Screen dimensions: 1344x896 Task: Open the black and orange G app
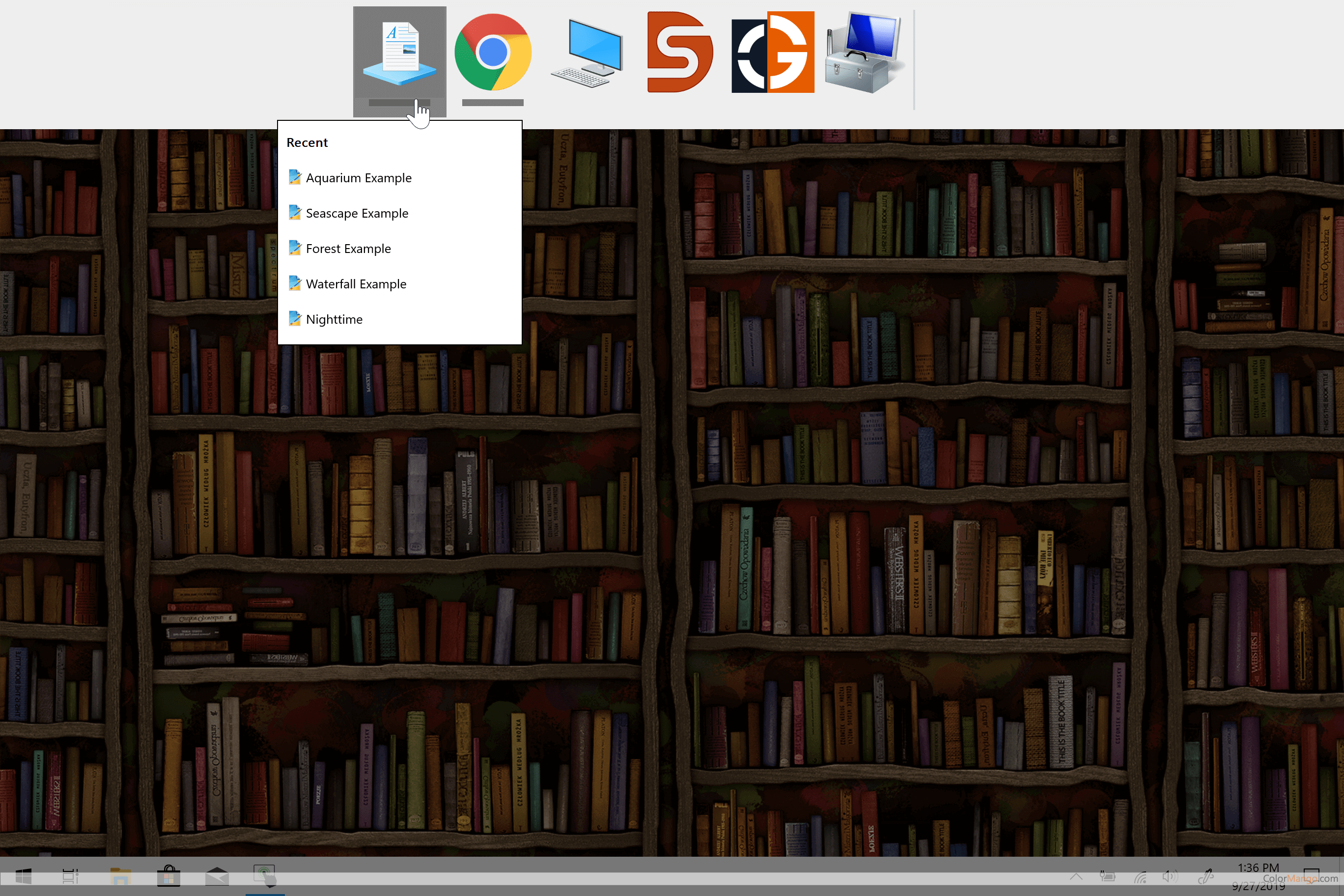[773, 52]
